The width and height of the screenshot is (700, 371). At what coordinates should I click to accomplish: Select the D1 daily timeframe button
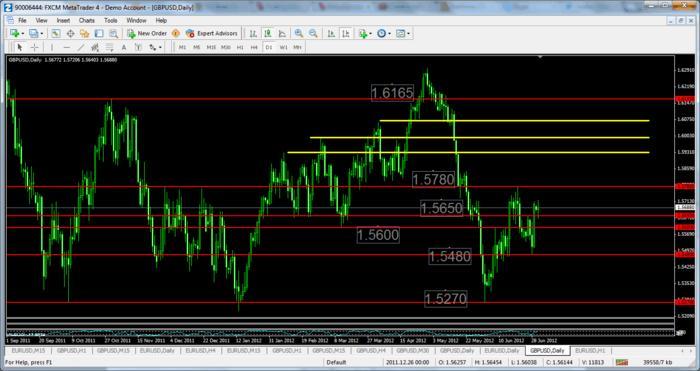pos(269,47)
